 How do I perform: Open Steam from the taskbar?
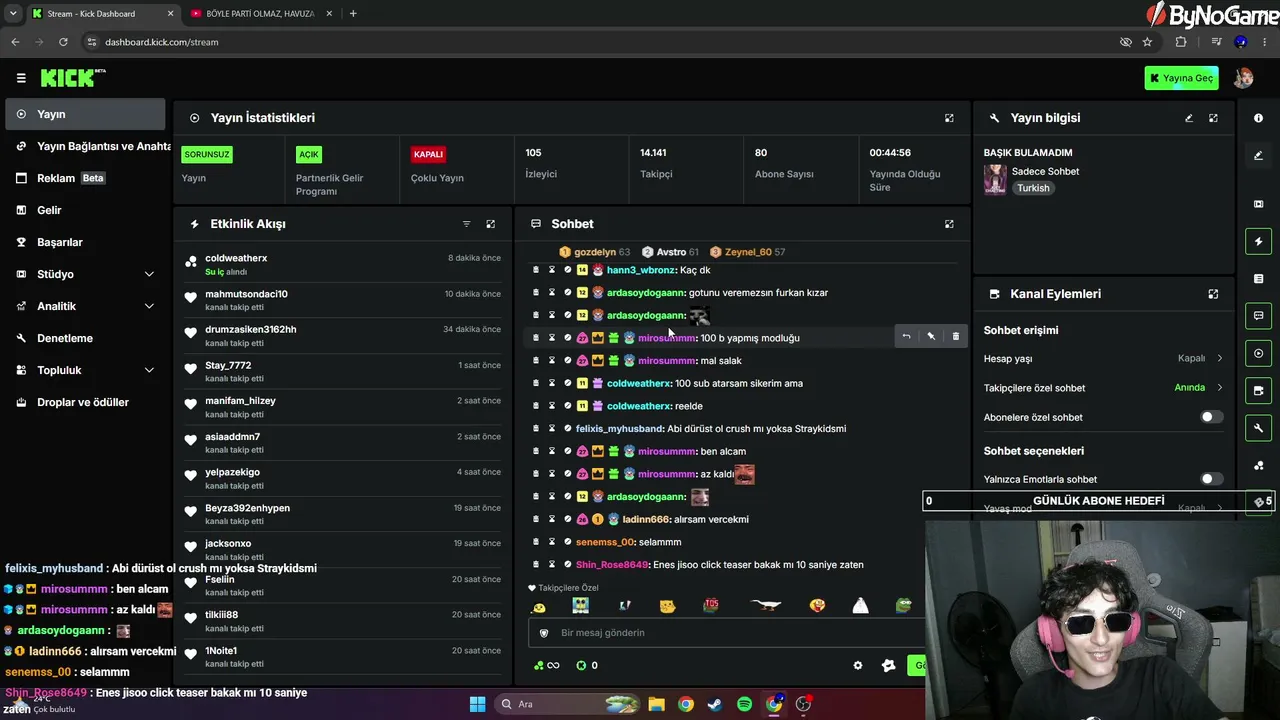715,704
